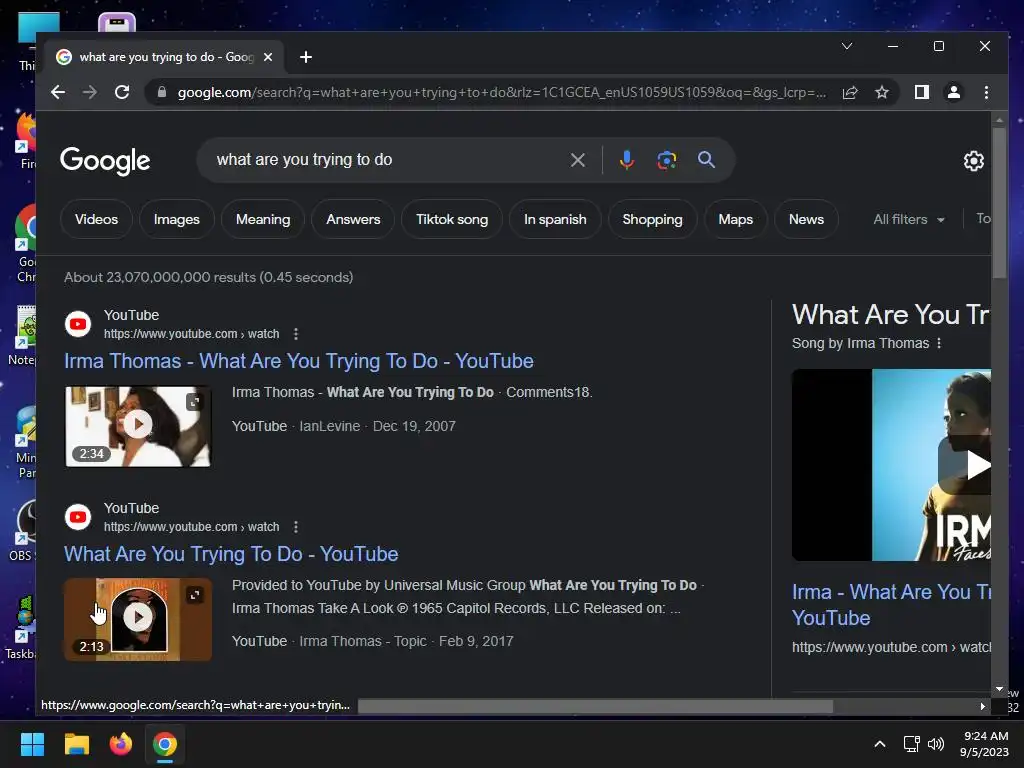Click the results count text
This screenshot has width=1024, height=768.
(208, 278)
